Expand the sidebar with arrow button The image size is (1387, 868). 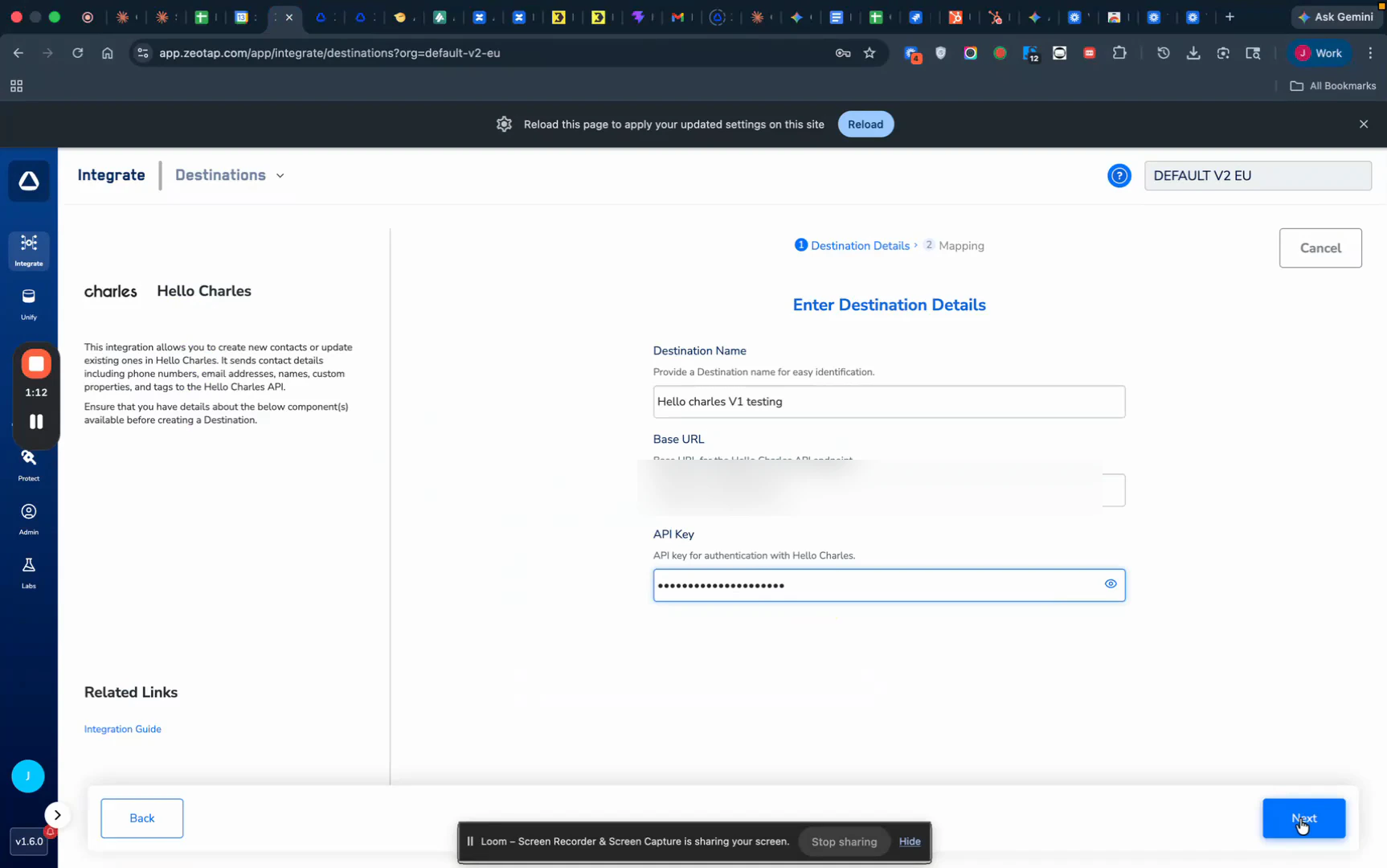tap(57, 815)
